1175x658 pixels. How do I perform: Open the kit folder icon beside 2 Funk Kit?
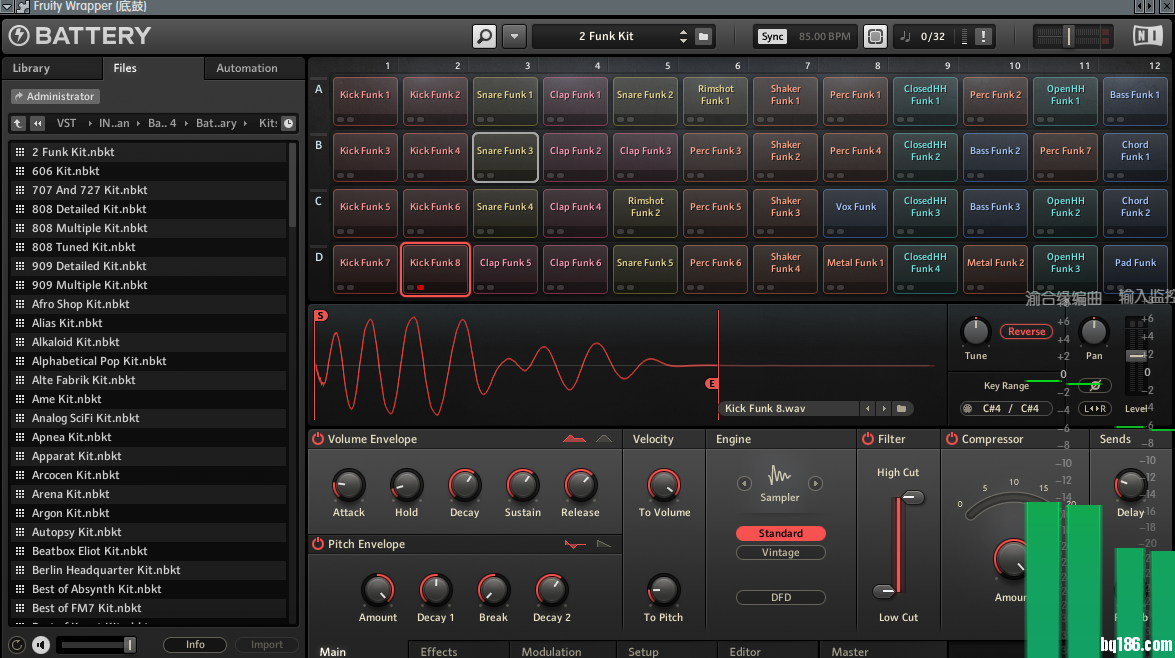point(704,36)
